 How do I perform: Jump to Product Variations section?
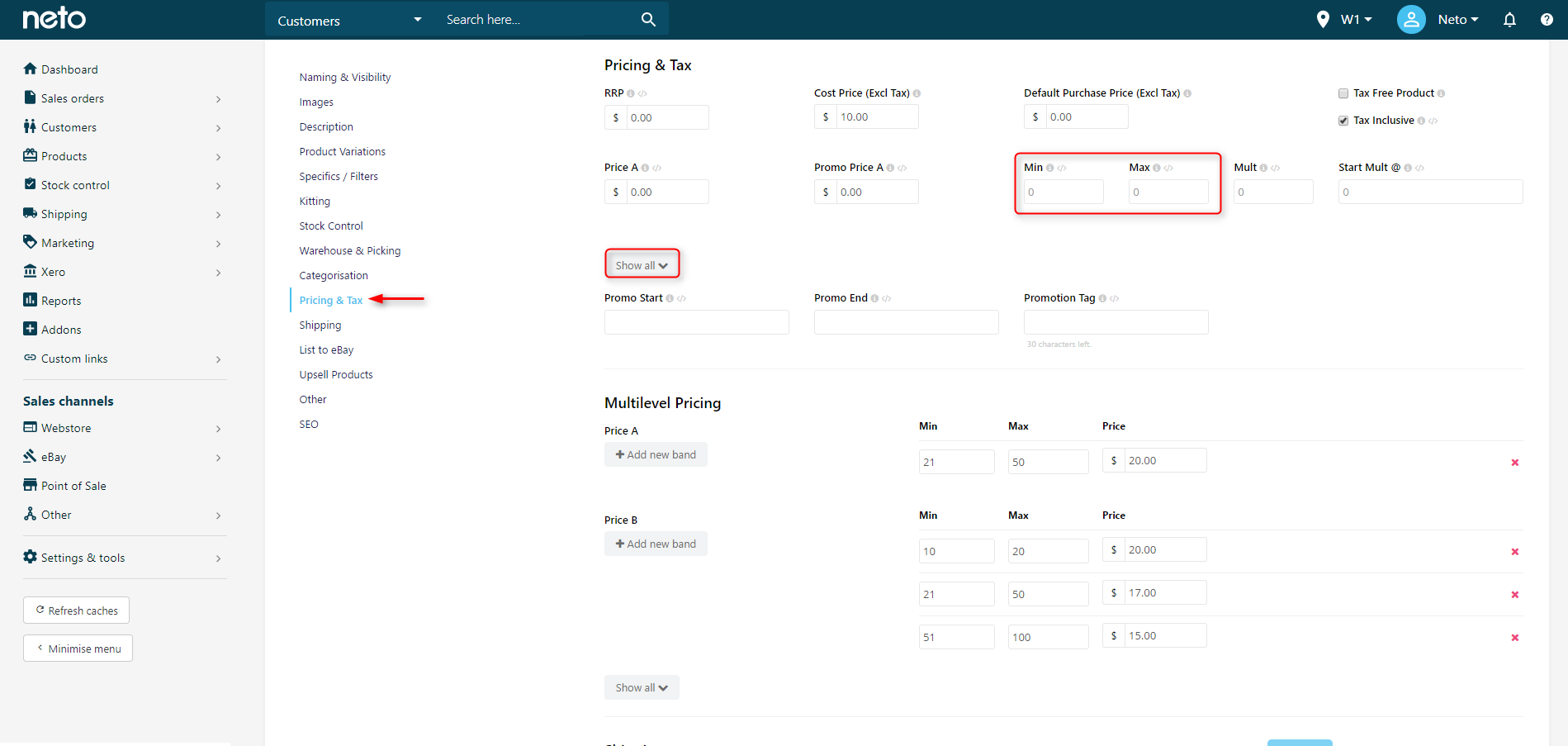point(343,151)
